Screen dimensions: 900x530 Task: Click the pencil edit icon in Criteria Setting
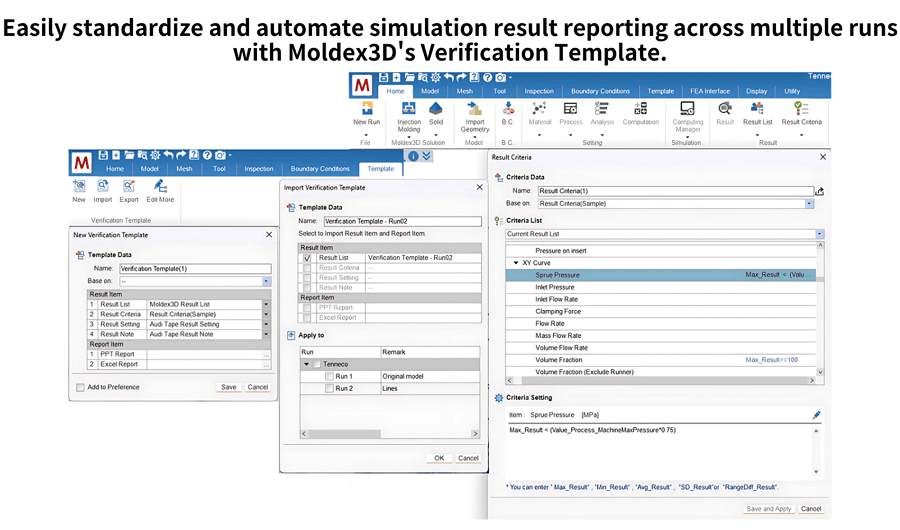[816, 414]
